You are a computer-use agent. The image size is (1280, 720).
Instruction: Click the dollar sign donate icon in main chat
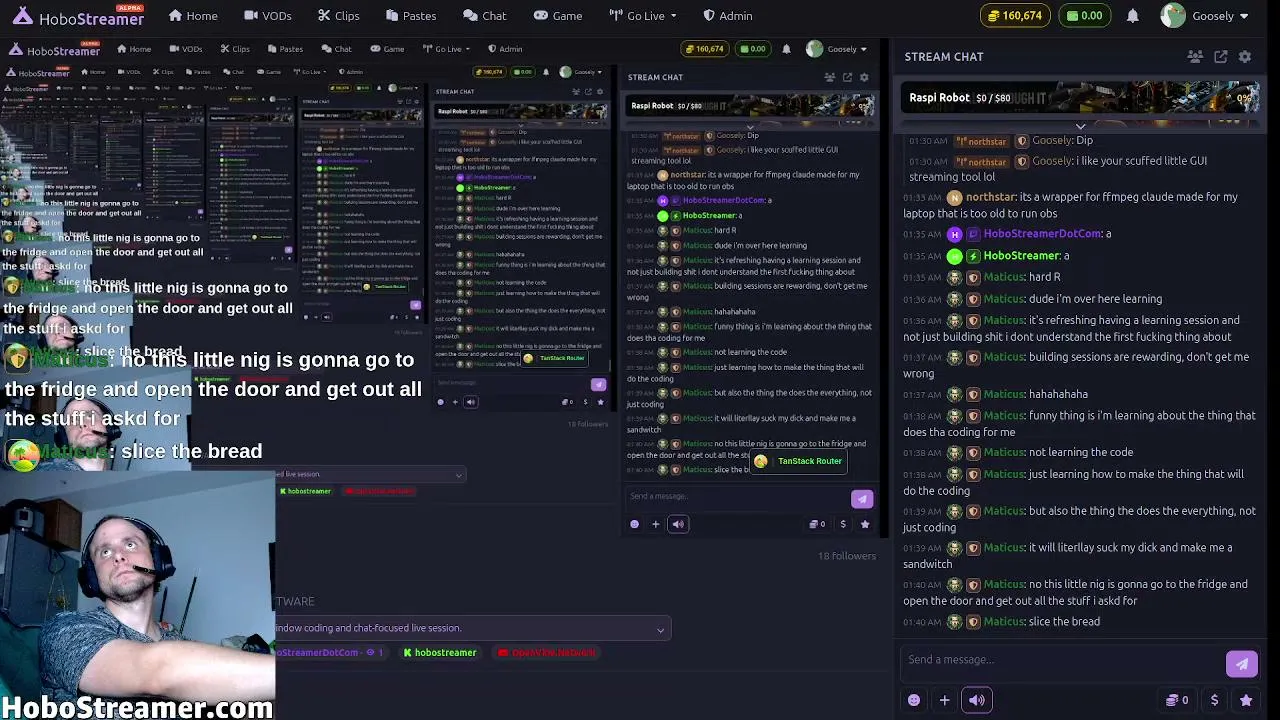point(1214,700)
